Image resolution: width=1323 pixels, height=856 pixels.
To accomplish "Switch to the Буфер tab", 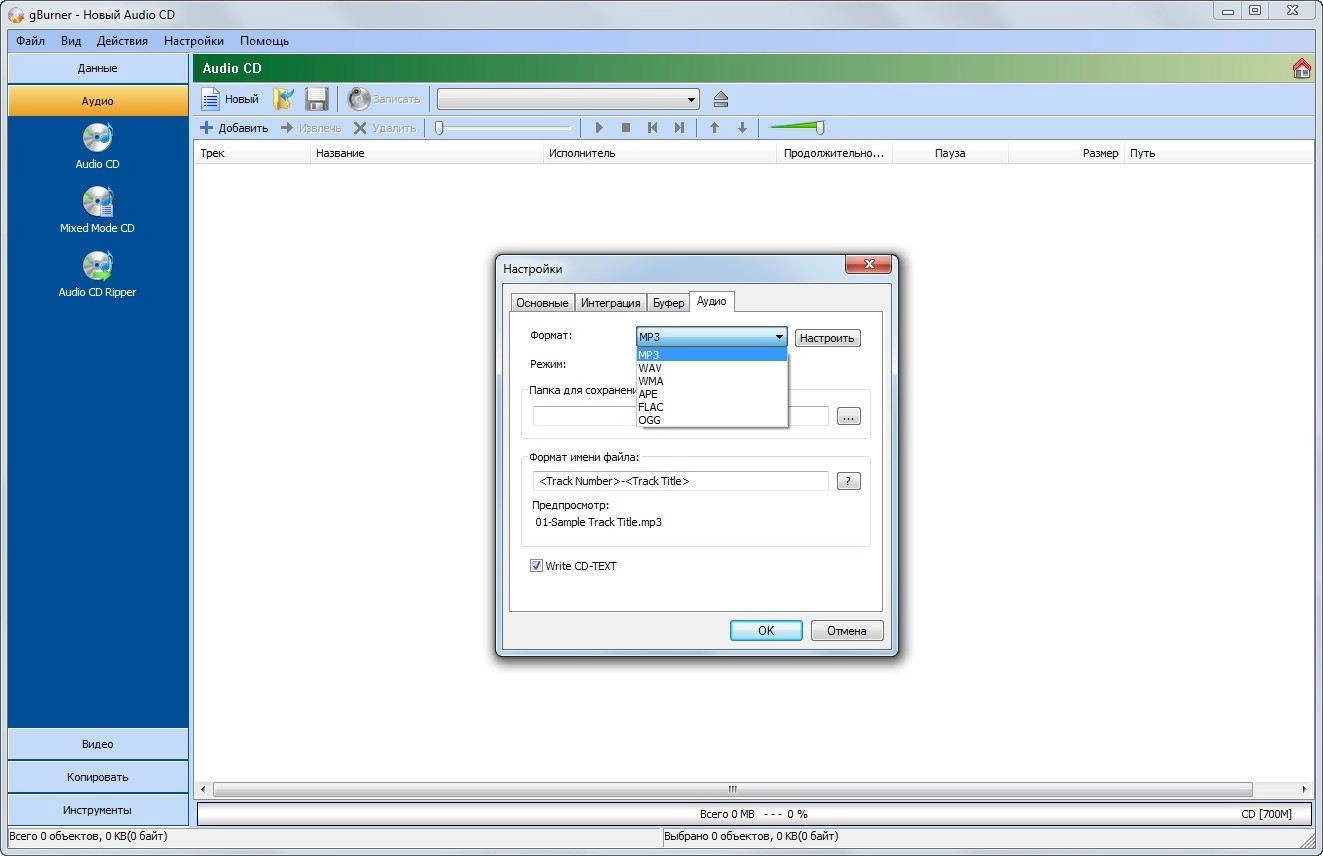I will coord(668,303).
